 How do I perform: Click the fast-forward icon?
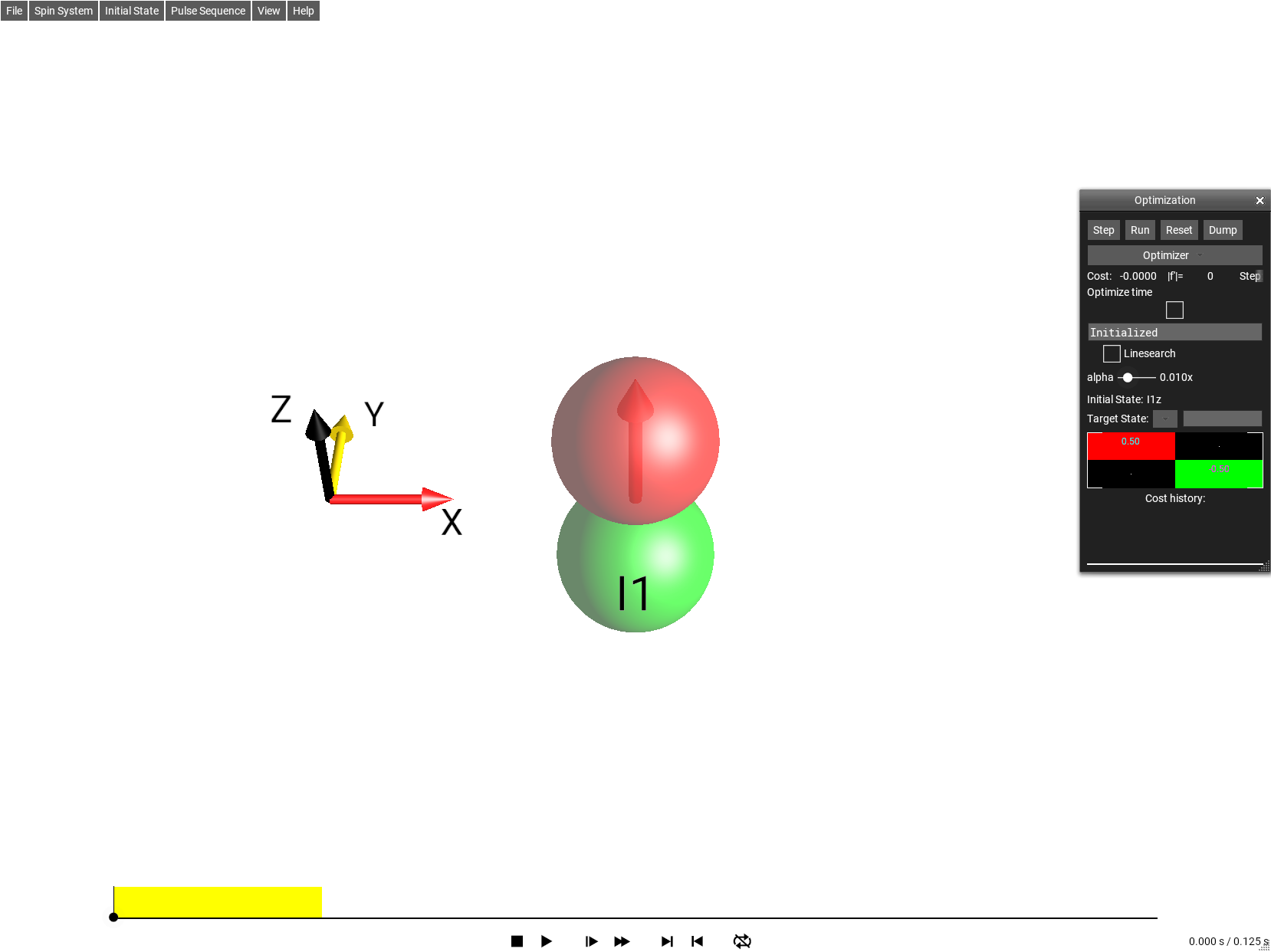pyautogui.click(x=622, y=941)
